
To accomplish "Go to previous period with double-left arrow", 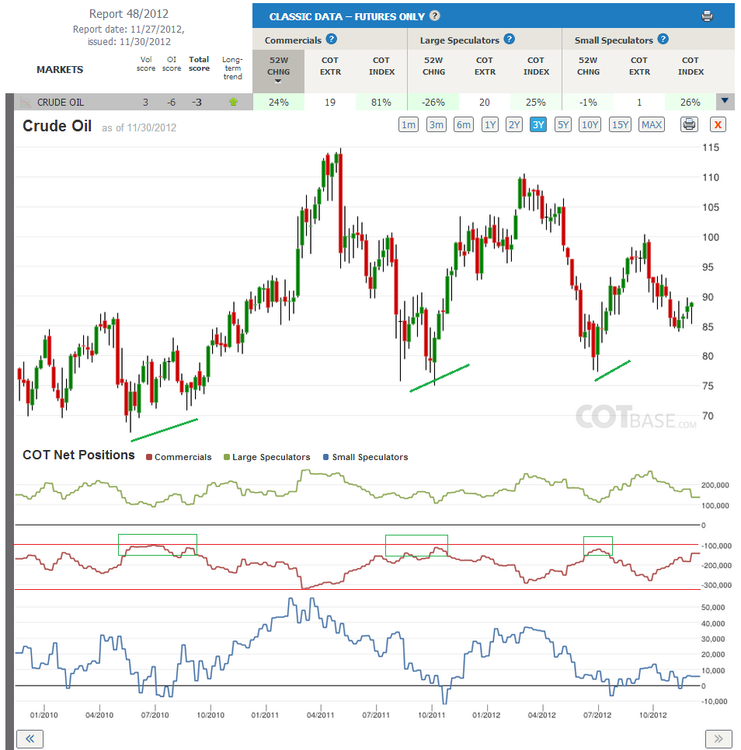I will tap(30, 739).
